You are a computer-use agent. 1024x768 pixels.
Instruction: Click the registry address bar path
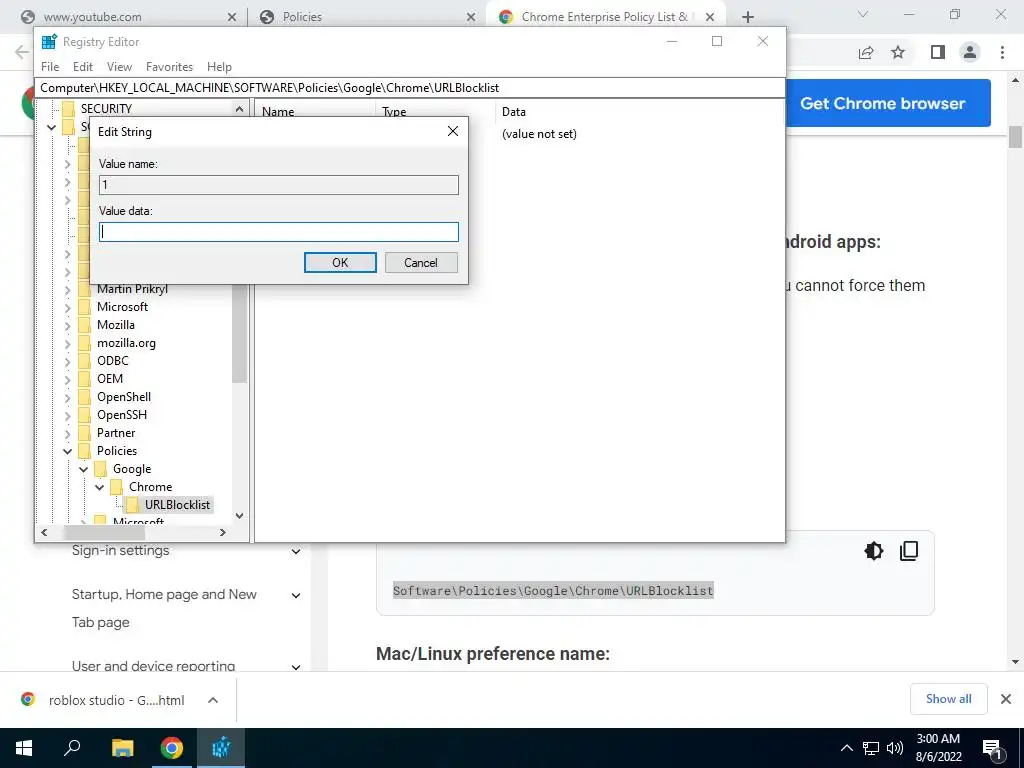410,88
